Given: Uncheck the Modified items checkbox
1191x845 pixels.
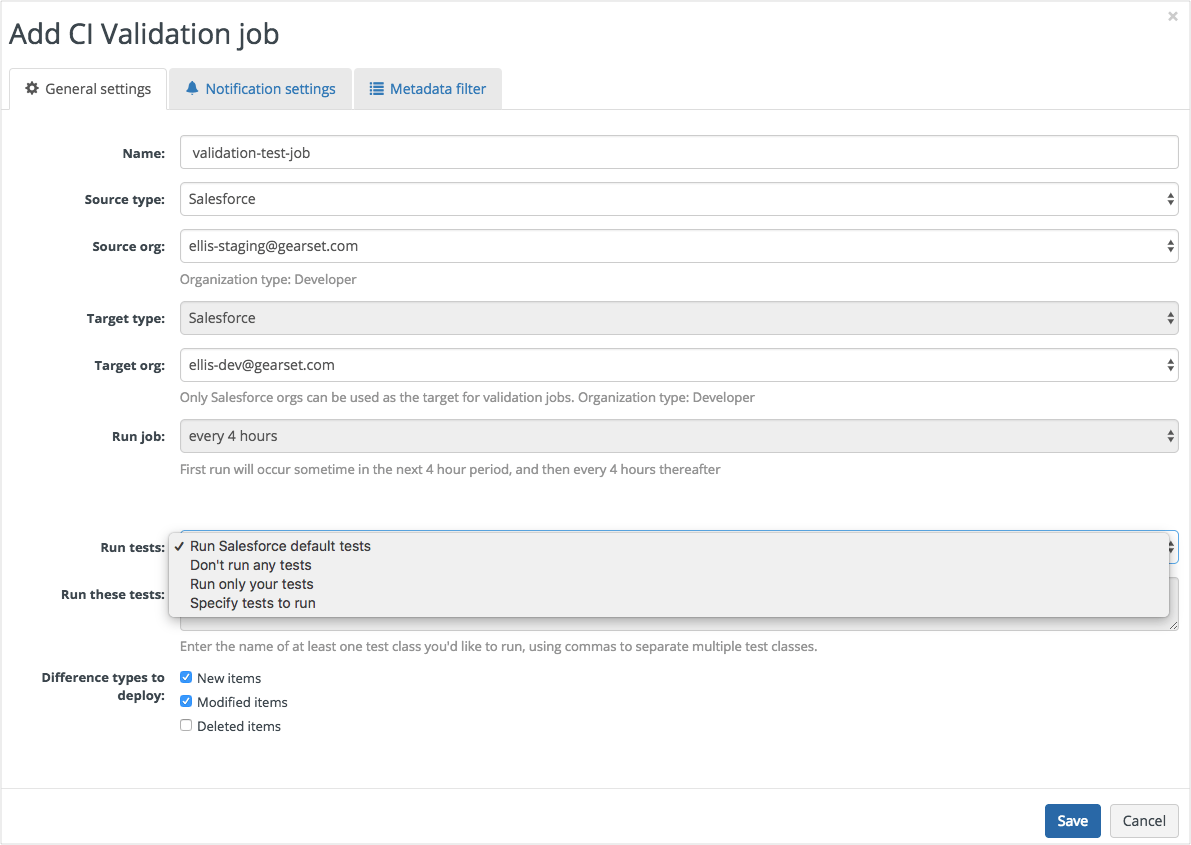Looking at the screenshot, I should [186, 702].
